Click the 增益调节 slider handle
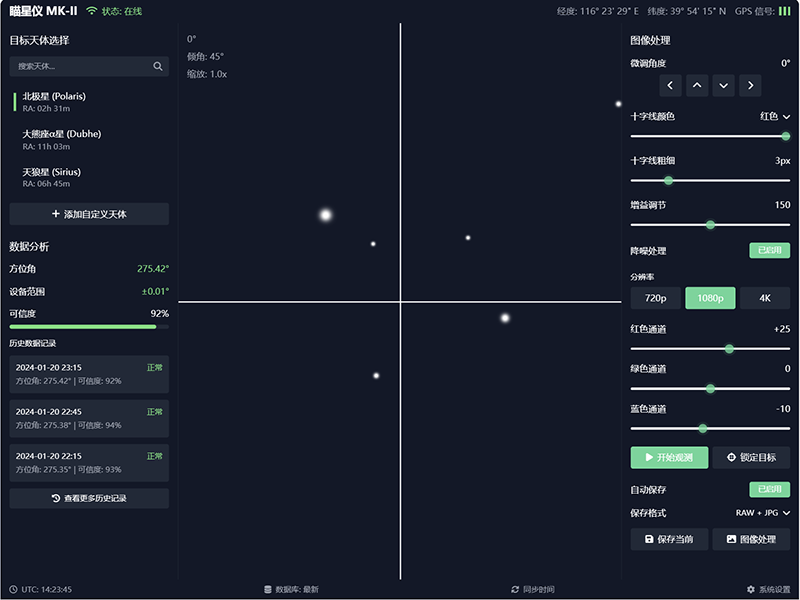Screen dimensions: 800x600 [x=711, y=225]
